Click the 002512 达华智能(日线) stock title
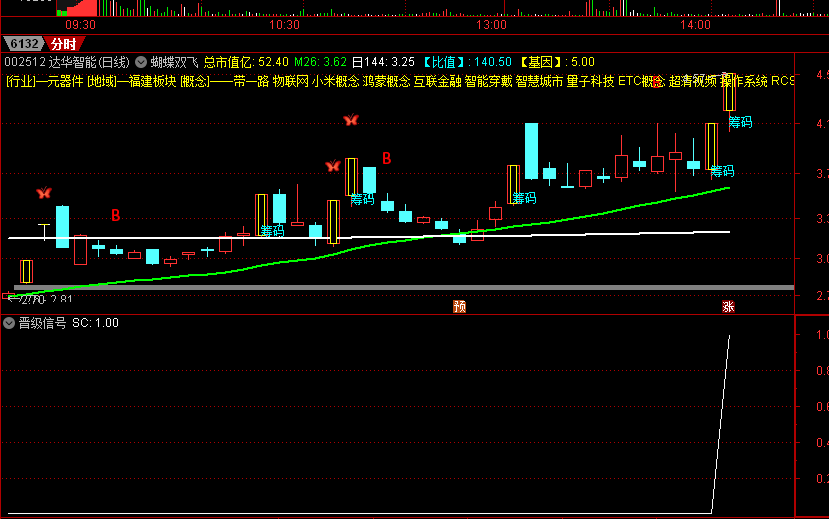 click(x=67, y=62)
